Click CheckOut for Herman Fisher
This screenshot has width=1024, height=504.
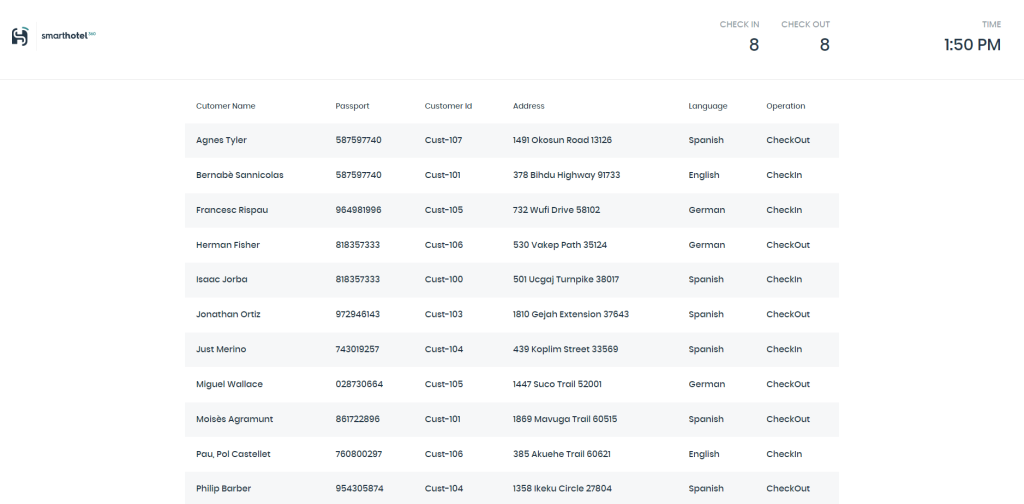click(788, 245)
